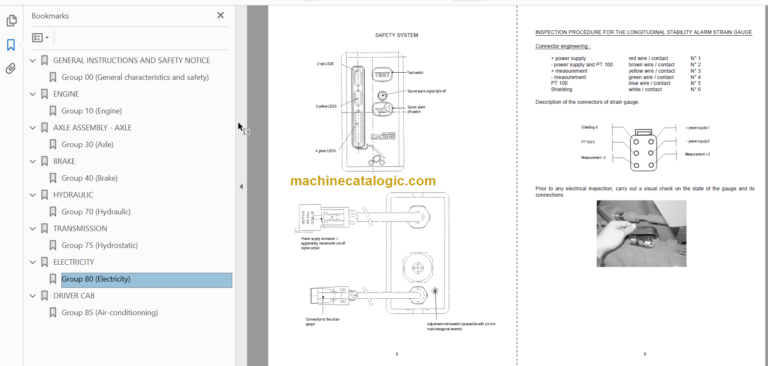Select the Bookmarks panel icon

11,45
